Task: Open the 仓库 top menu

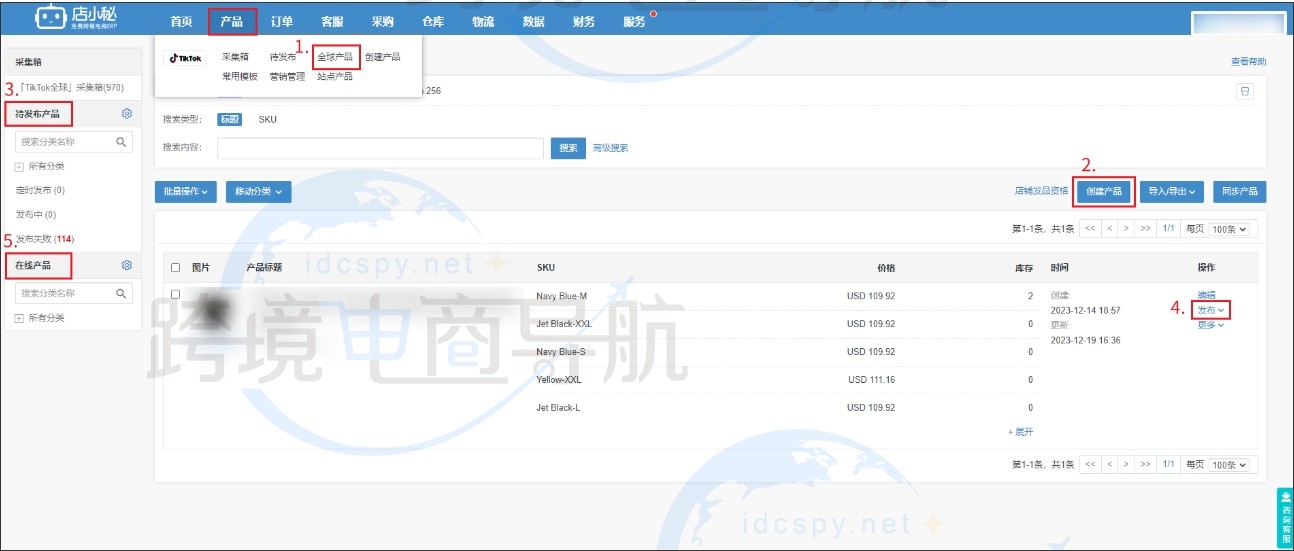Action: click(433, 21)
